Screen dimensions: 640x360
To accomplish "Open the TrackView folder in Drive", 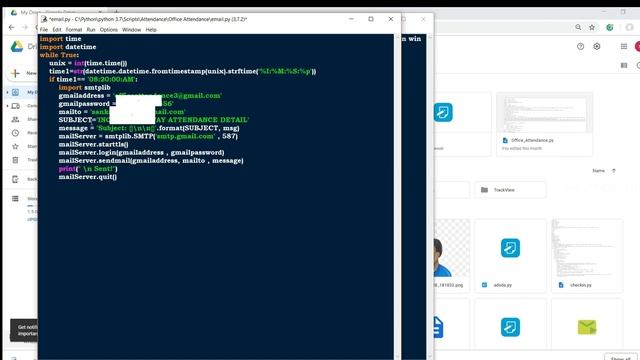I will click(510, 190).
